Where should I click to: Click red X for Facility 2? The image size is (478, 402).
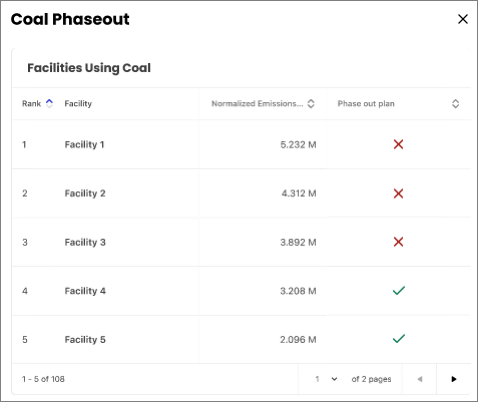tap(398, 193)
